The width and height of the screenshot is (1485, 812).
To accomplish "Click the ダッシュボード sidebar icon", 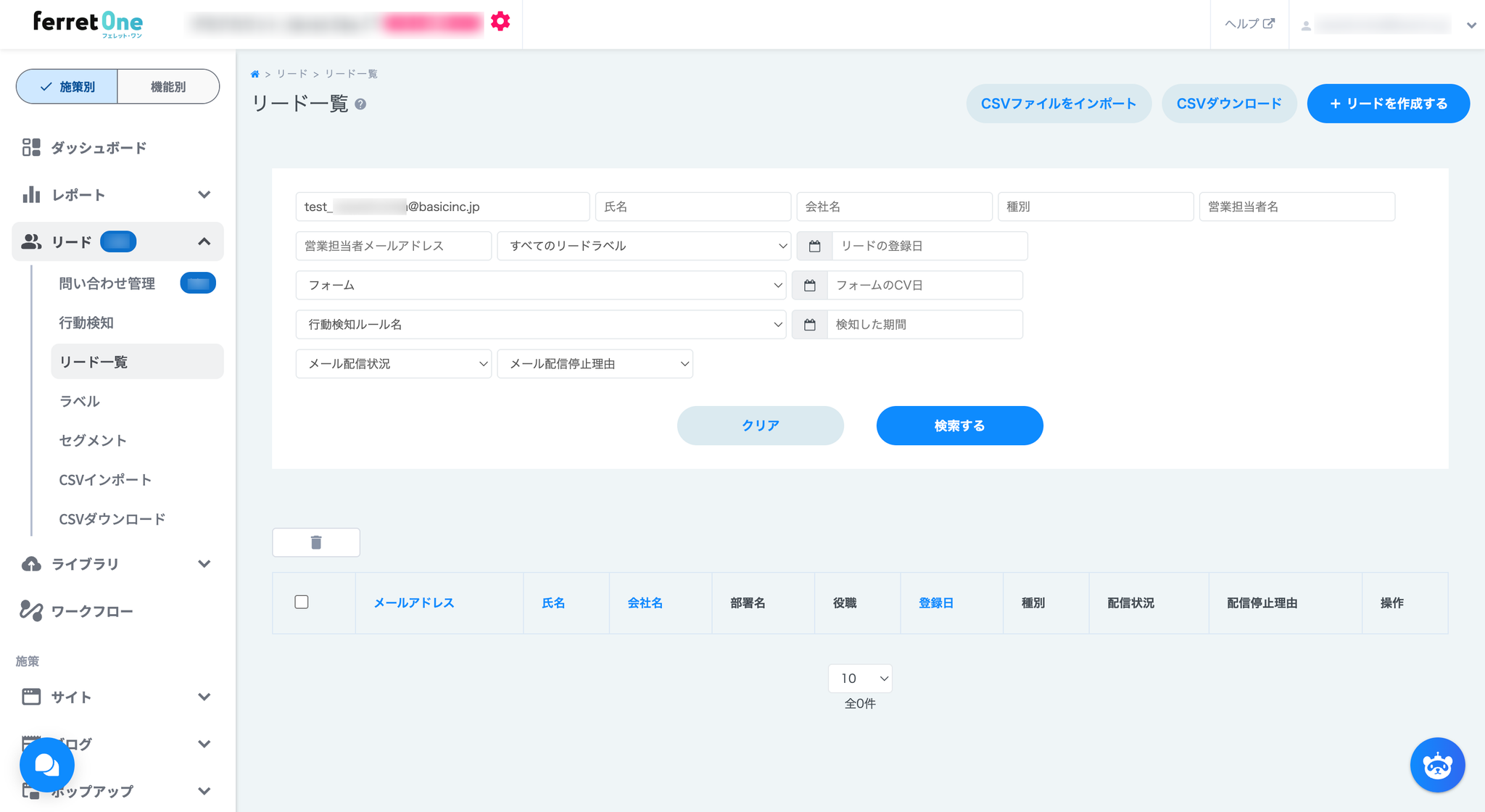I will coord(31,148).
